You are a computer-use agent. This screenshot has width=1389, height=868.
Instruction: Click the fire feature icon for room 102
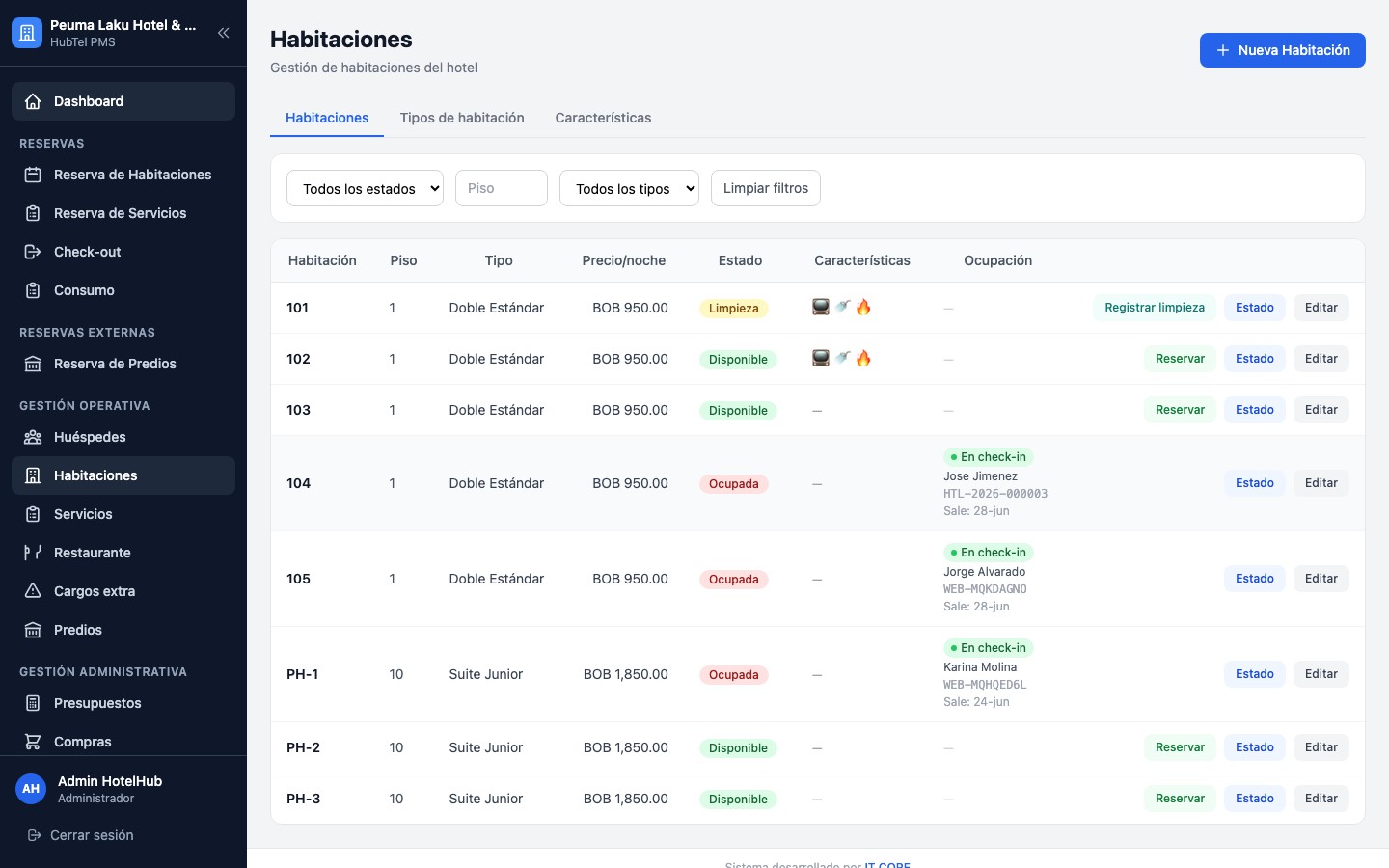(x=863, y=358)
